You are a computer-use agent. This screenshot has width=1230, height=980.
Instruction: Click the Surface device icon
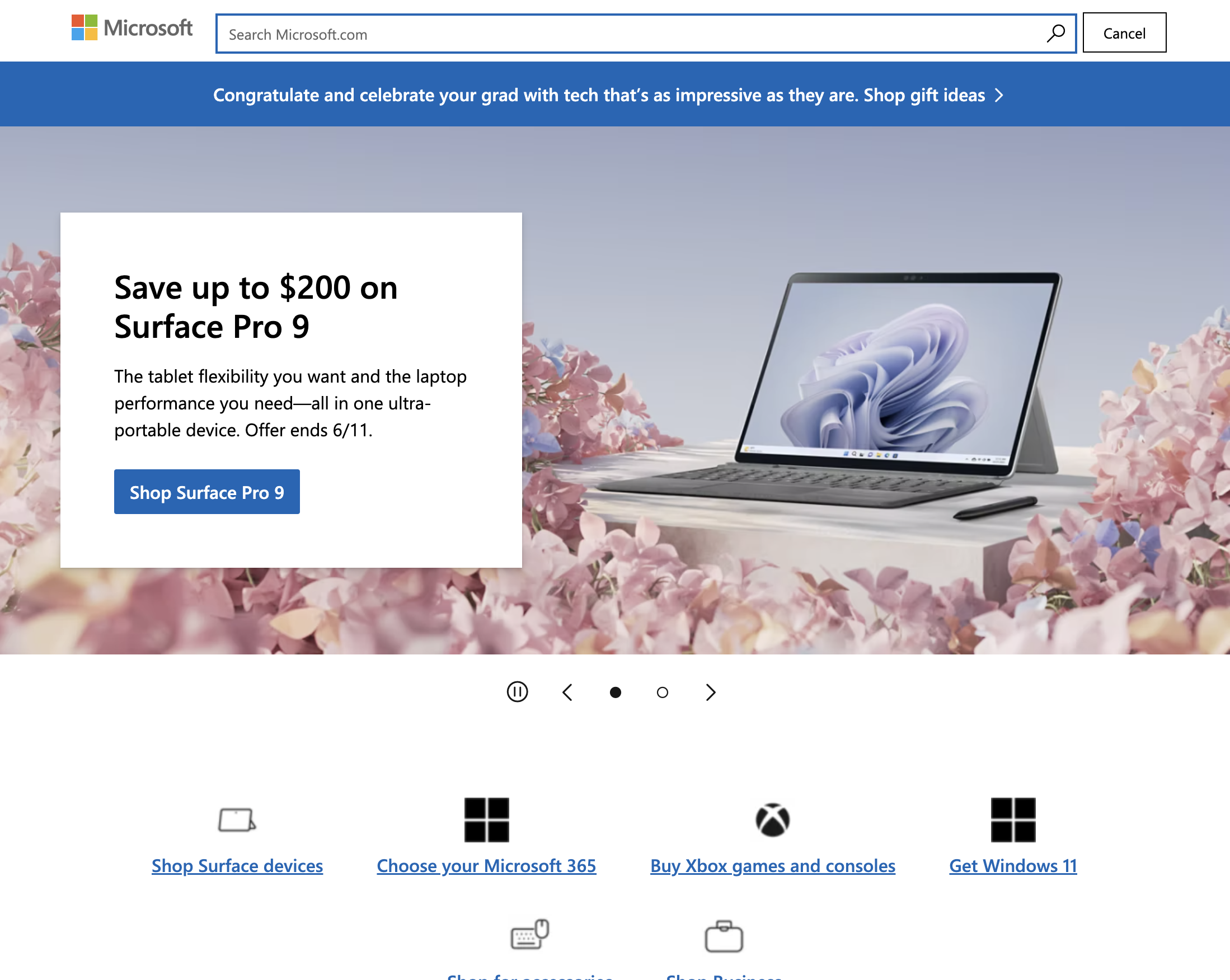[237, 820]
